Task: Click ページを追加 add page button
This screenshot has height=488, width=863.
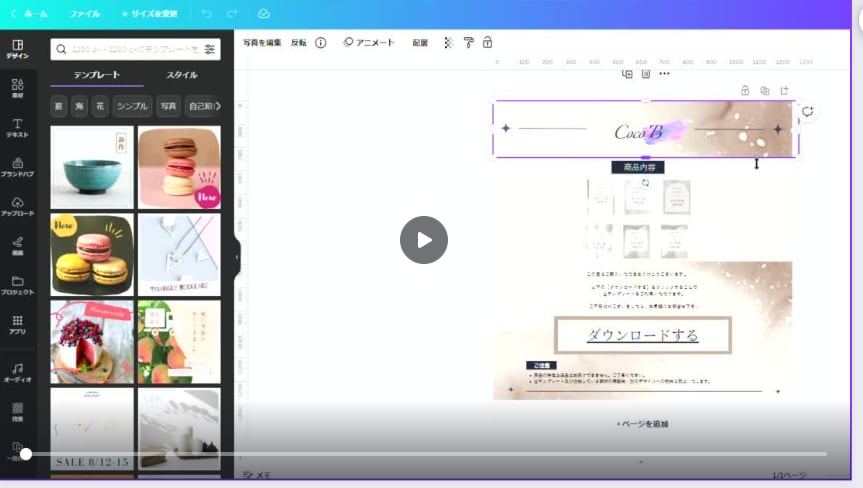Action: pos(642,424)
